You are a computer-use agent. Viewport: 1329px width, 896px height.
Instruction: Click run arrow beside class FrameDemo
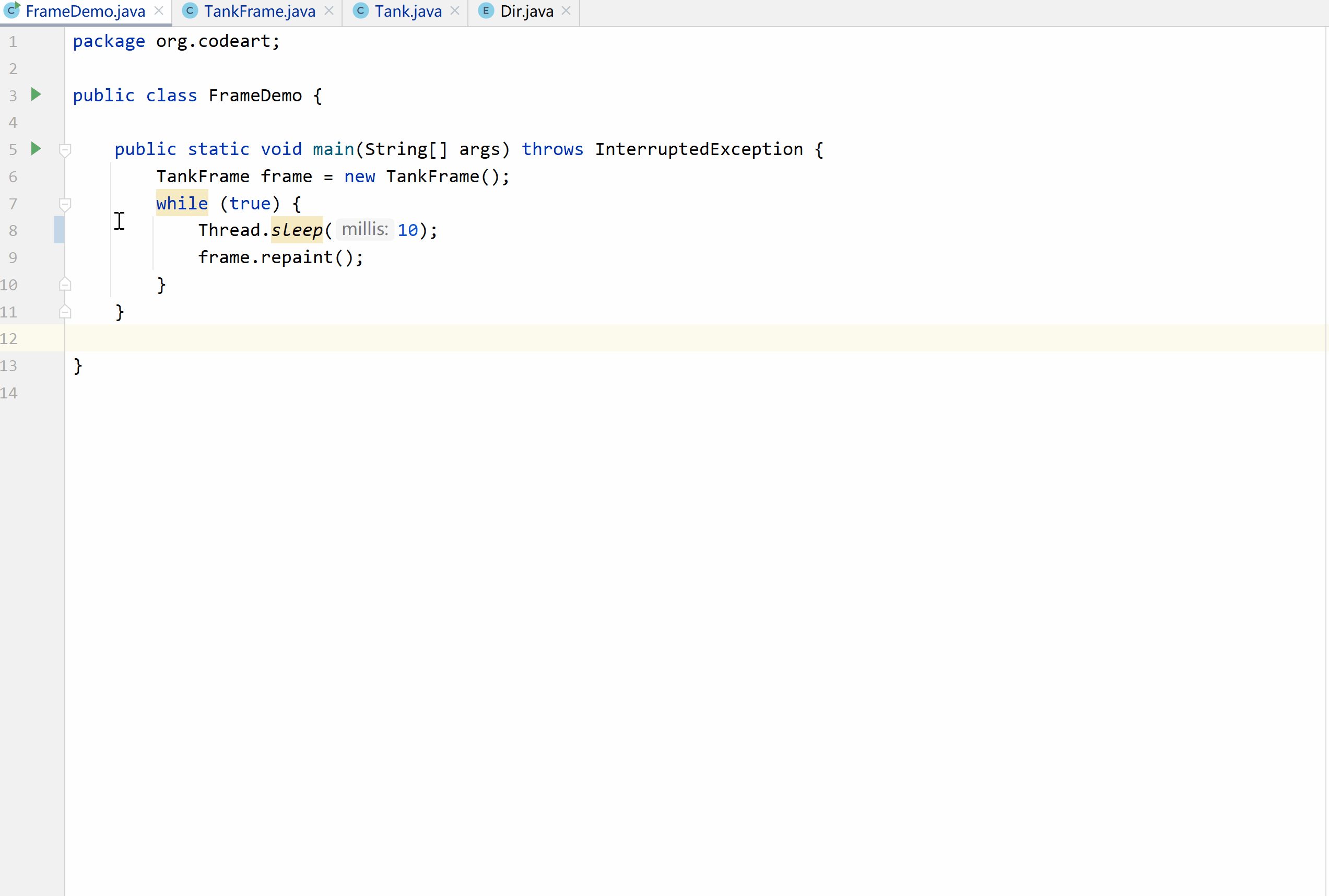pyautogui.click(x=36, y=95)
